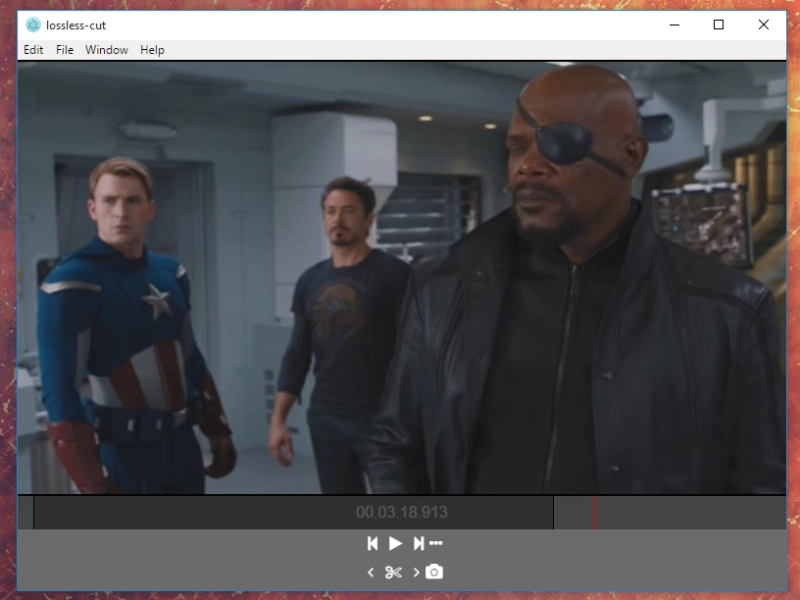Click the timeline right of the red marker

tap(690, 512)
